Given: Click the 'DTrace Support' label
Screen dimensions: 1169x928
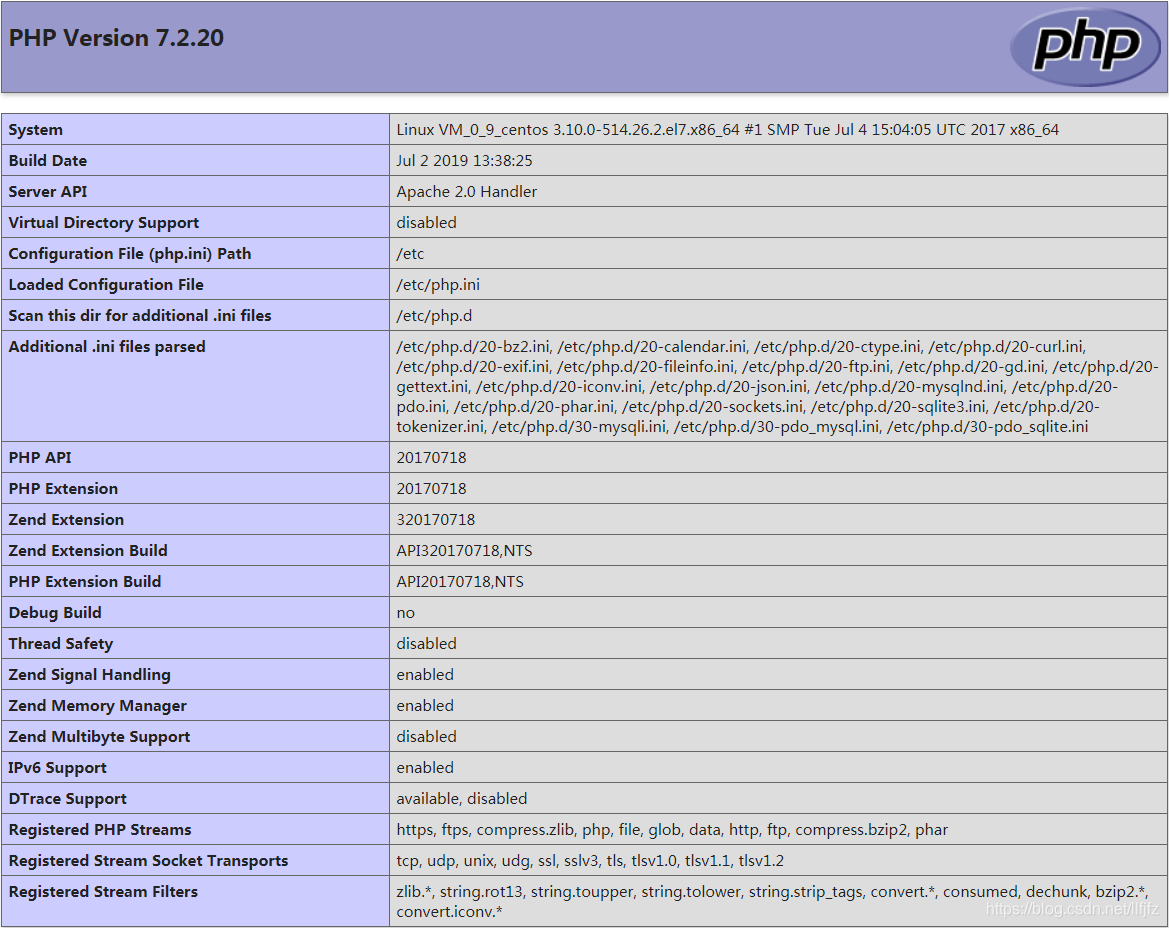Looking at the screenshot, I should point(68,798).
